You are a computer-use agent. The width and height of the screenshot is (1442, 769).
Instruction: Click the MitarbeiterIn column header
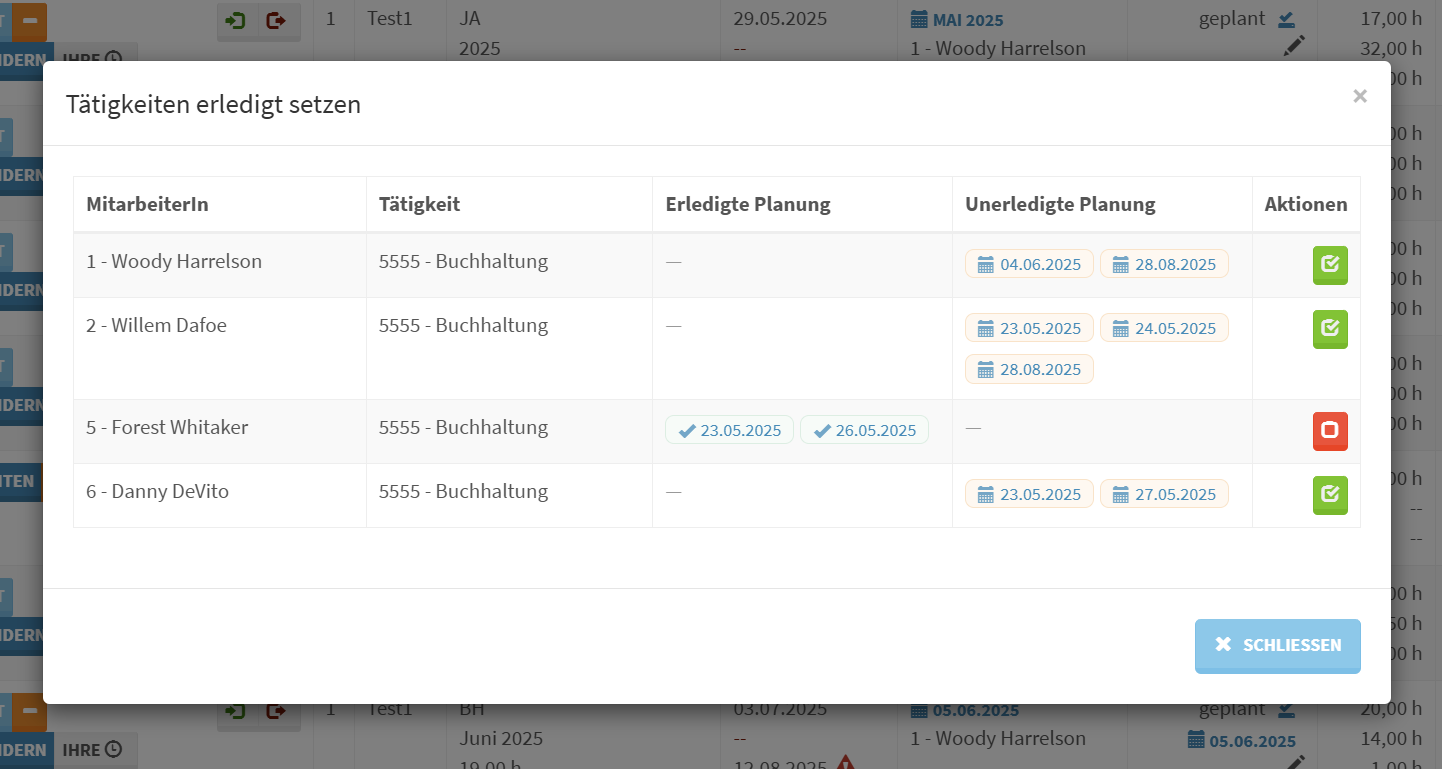tap(147, 204)
